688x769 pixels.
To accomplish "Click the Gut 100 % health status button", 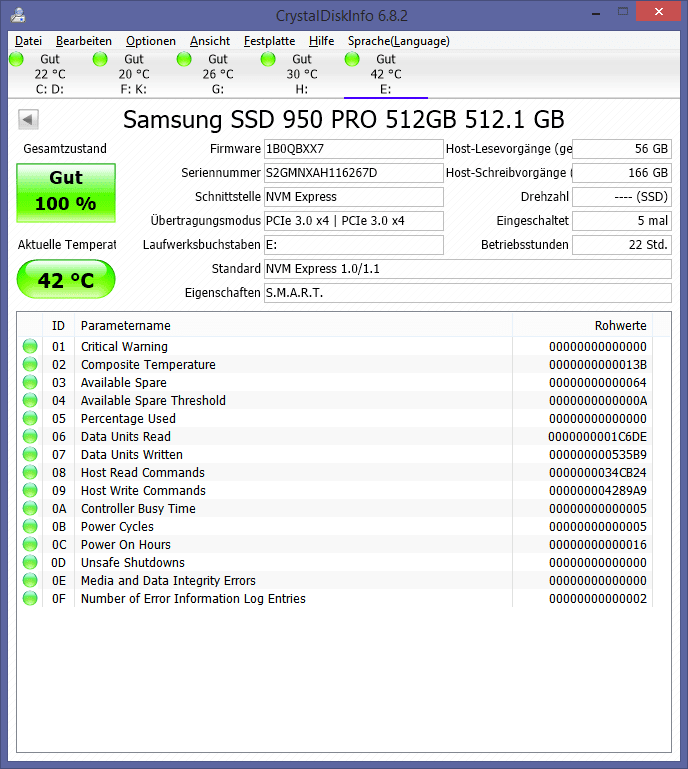I will tap(66, 193).
